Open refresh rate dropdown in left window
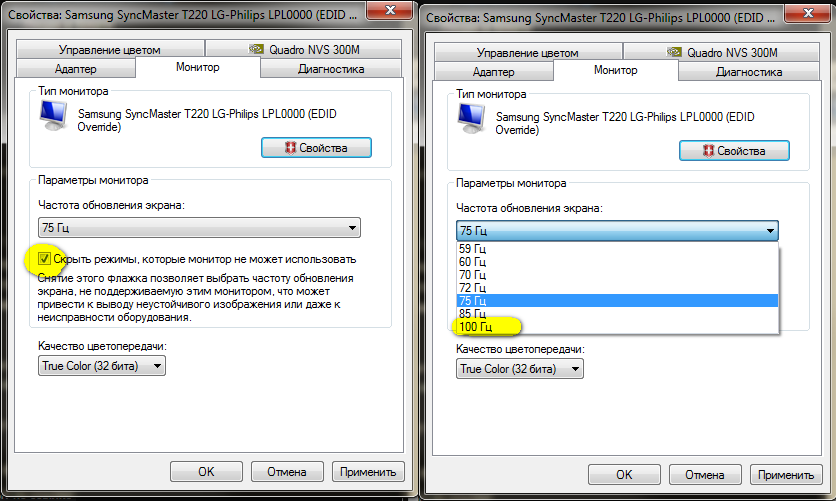Viewport: 836px width, 501px height. (199, 228)
